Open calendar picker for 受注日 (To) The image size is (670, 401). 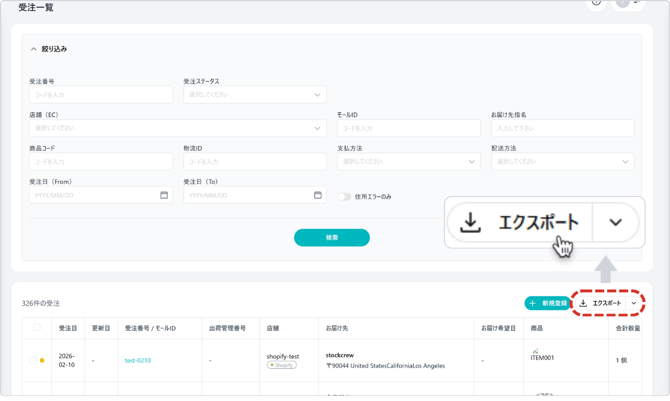[x=318, y=195]
